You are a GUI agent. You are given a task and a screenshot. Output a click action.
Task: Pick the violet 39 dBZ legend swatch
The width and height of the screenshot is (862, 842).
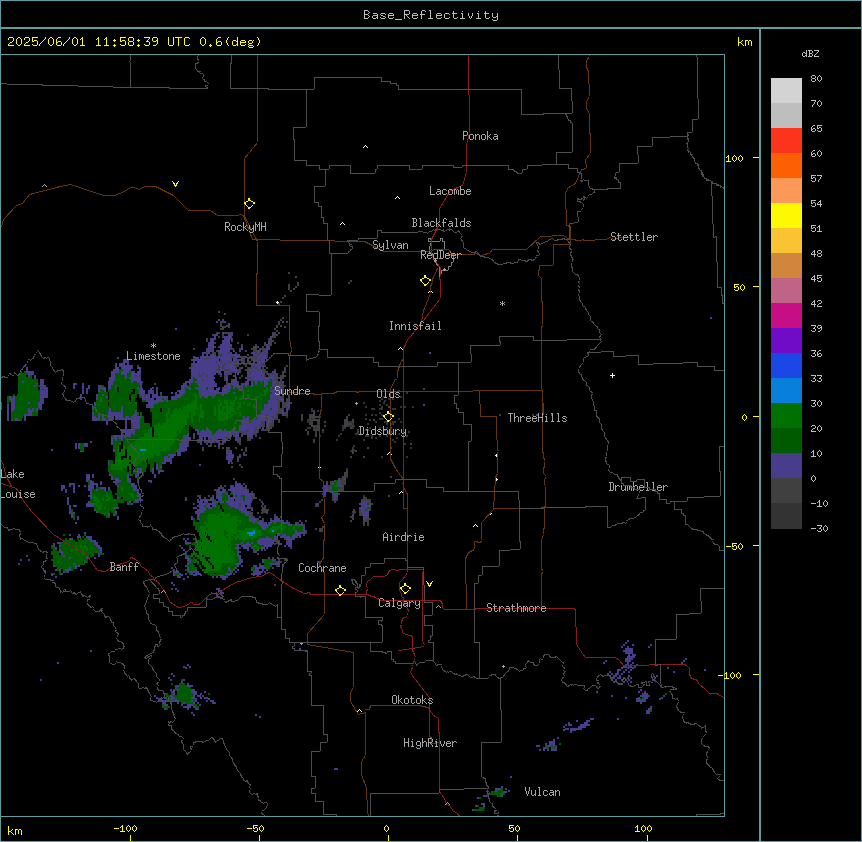click(x=786, y=341)
